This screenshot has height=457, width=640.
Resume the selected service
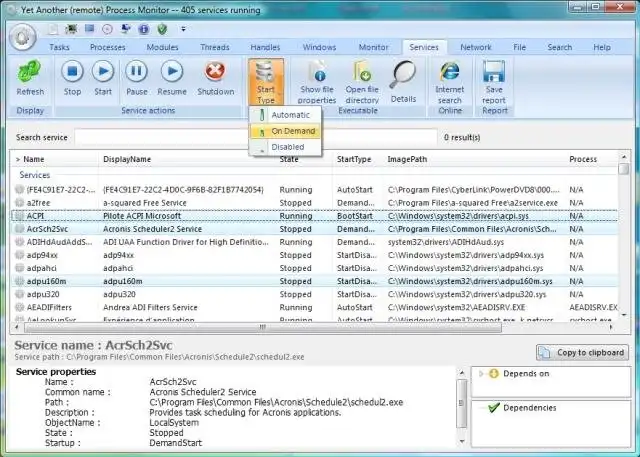click(172, 78)
